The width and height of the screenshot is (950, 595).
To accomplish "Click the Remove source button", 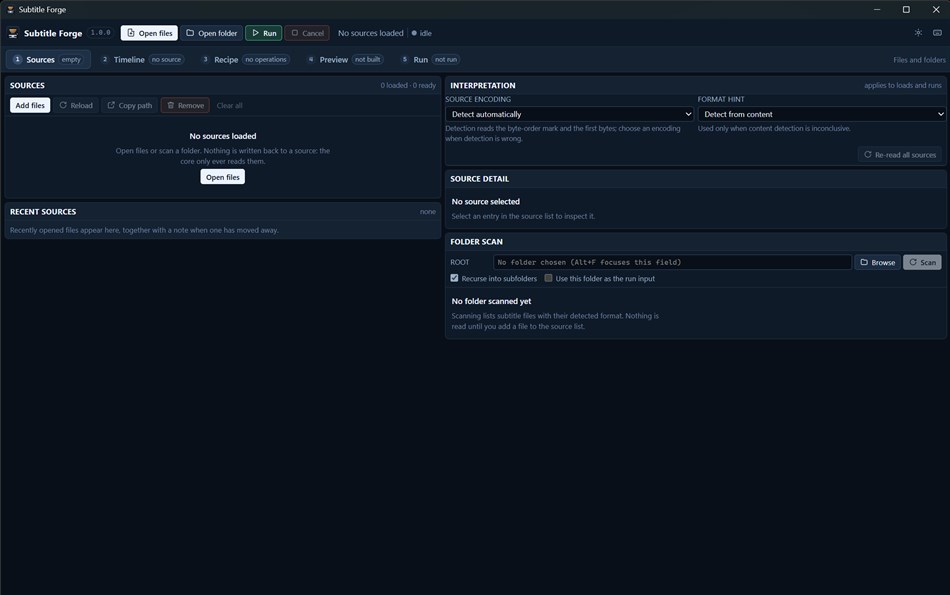I will point(185,105).
